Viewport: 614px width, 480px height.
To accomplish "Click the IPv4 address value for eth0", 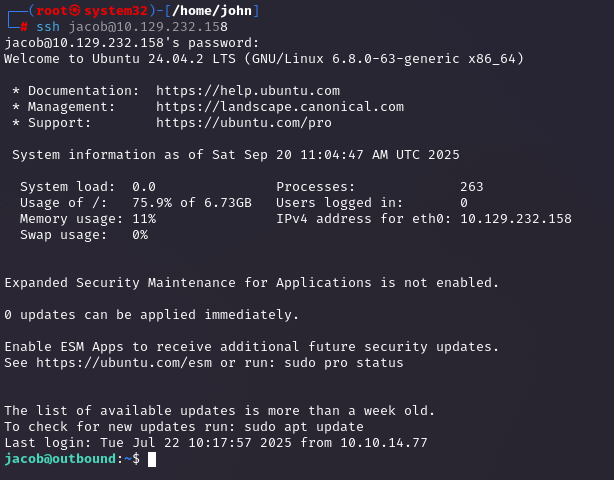I will click(x=516, y=219).
